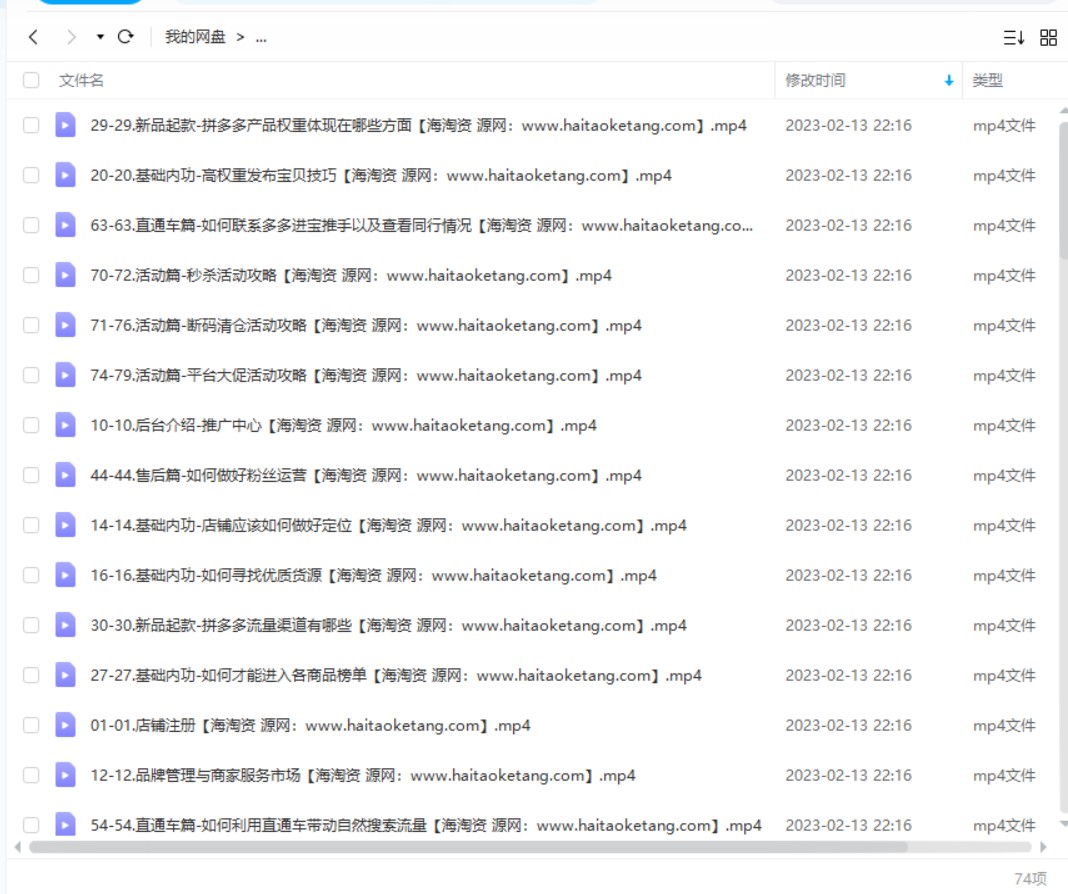Select file name 54-54.直通车篇-如何利用直通车带动自然搜索流量
The image size is (1068, 894).
(426, 825)
